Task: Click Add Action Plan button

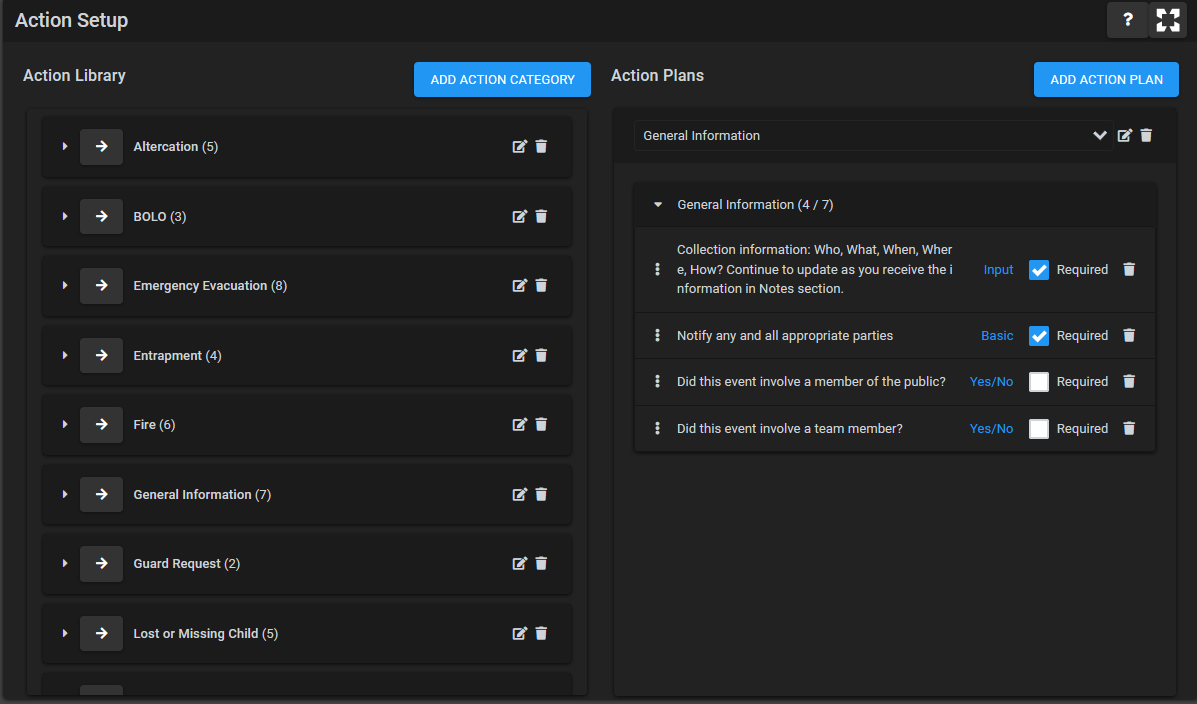Action: coord(1106,79)
